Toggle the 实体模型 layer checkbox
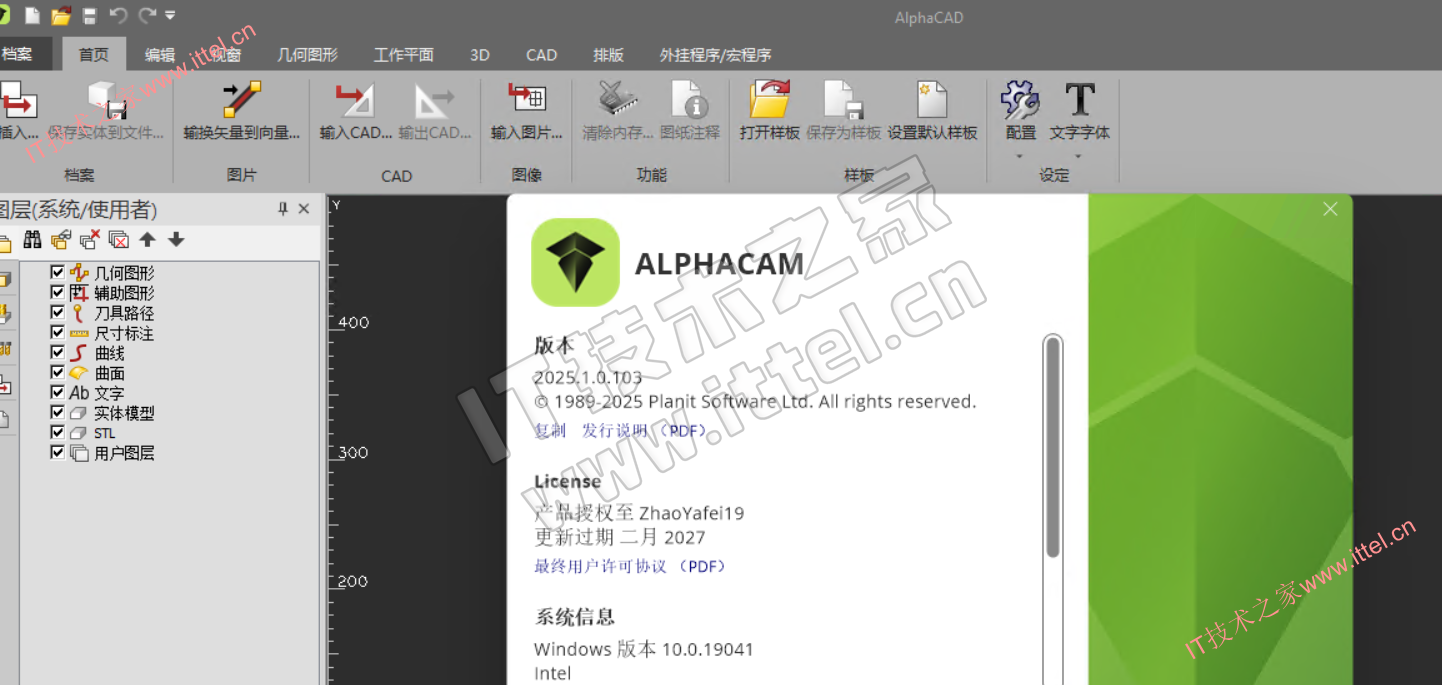1442x685 pixels. tap(57, 412)
